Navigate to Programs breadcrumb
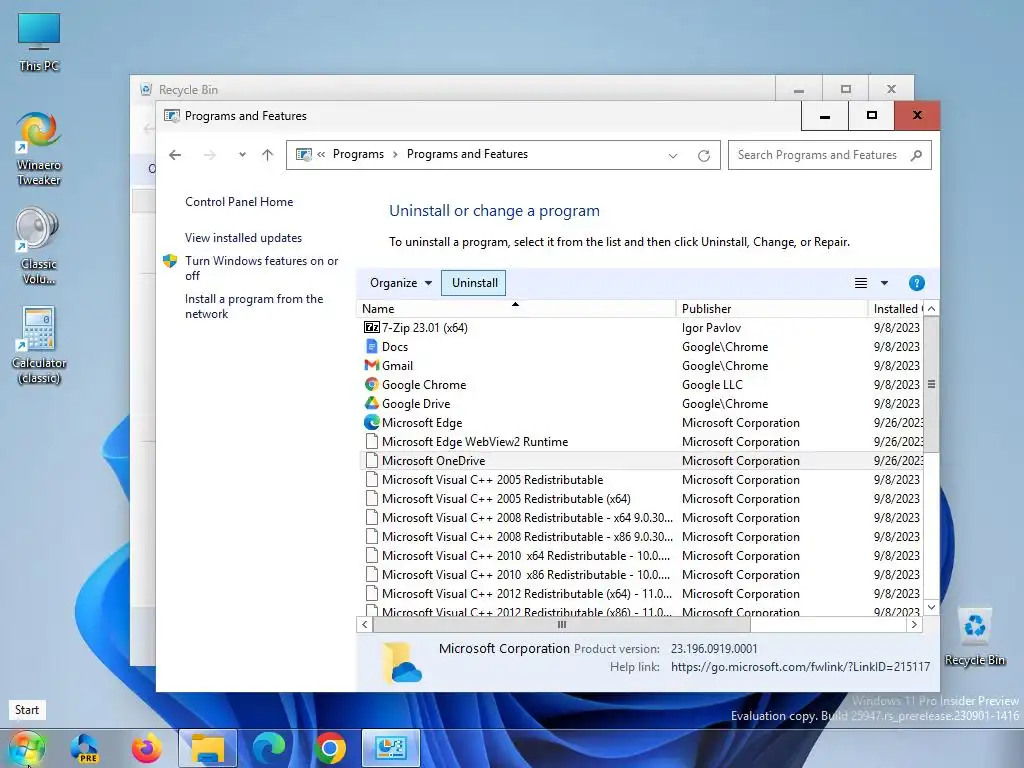The image size is (1024, 768). [x=358, y=154]
